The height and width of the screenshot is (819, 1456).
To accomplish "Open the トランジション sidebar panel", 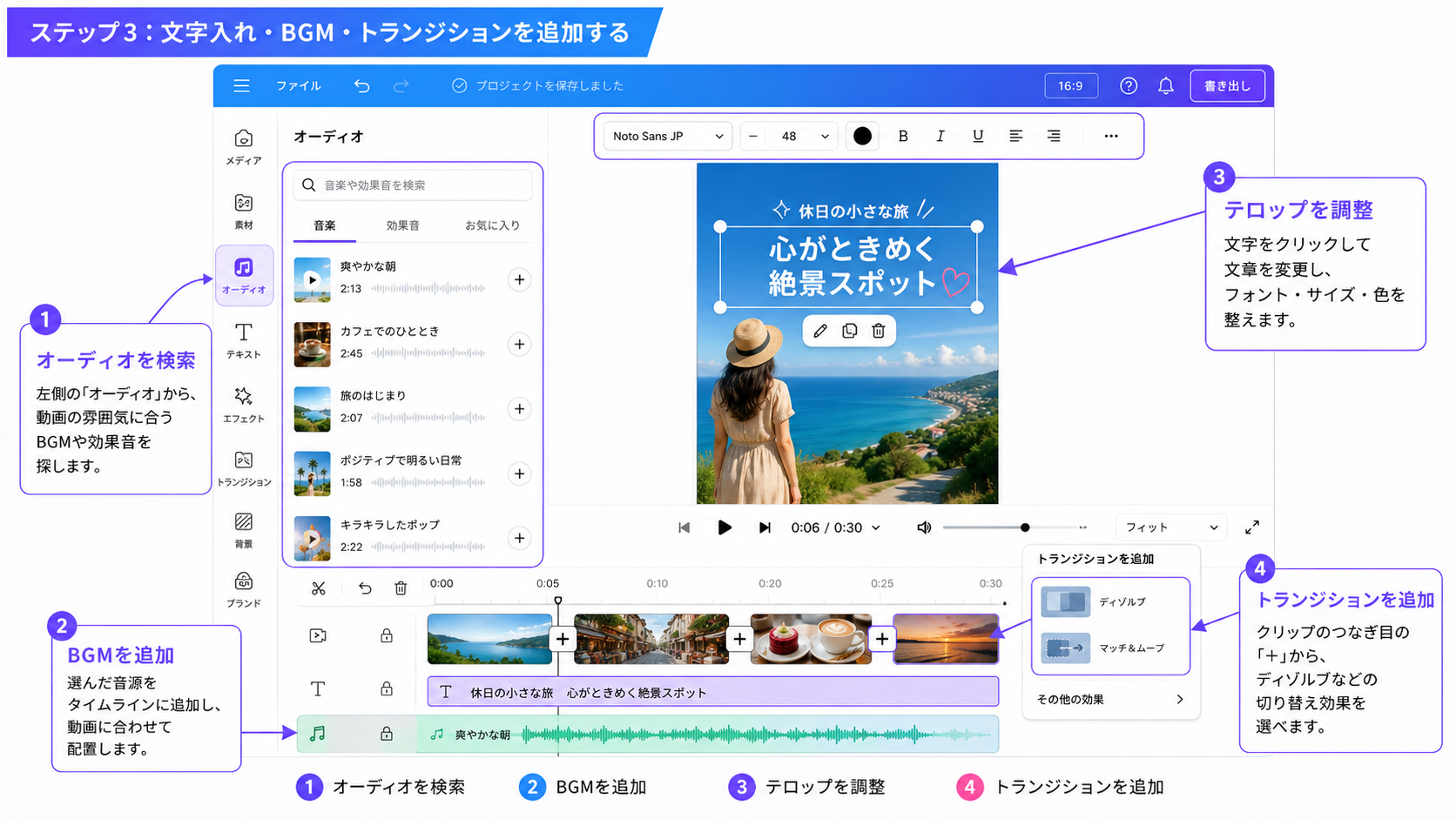I will point(244,469).
